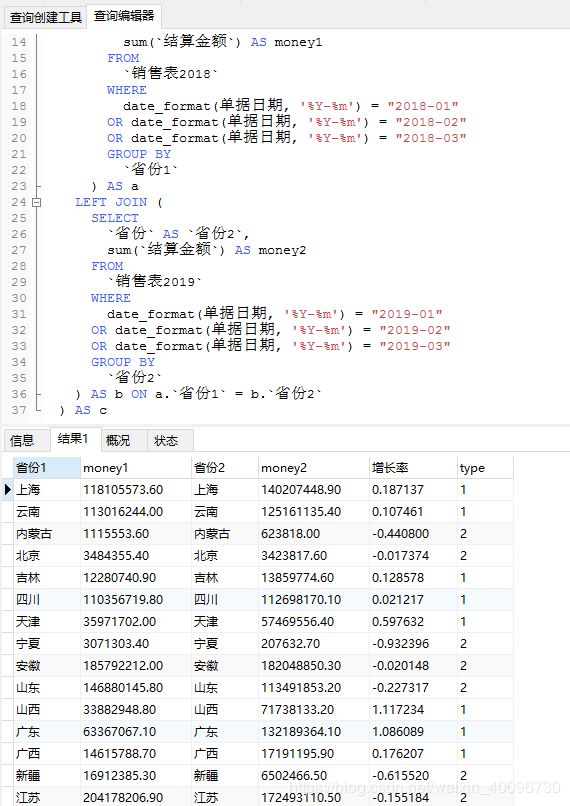Viewport: 570px width, 806px height.
Task: Click the 省份2 column header
Action: 225,468
